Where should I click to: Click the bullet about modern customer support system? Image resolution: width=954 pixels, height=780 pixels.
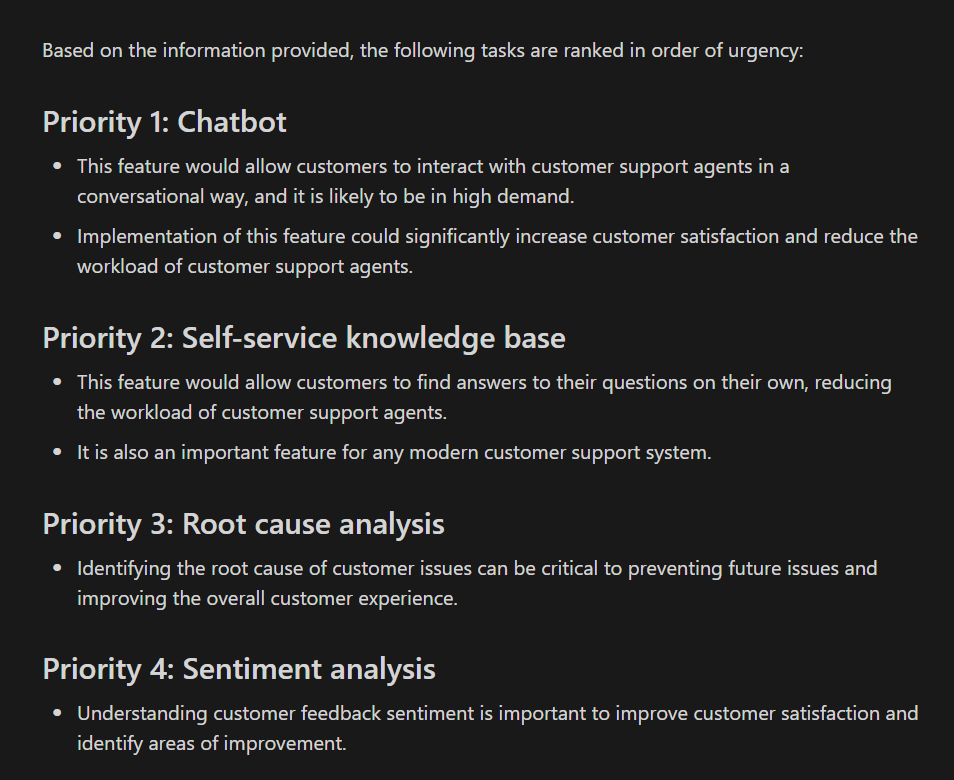click(x=394, y=453)
